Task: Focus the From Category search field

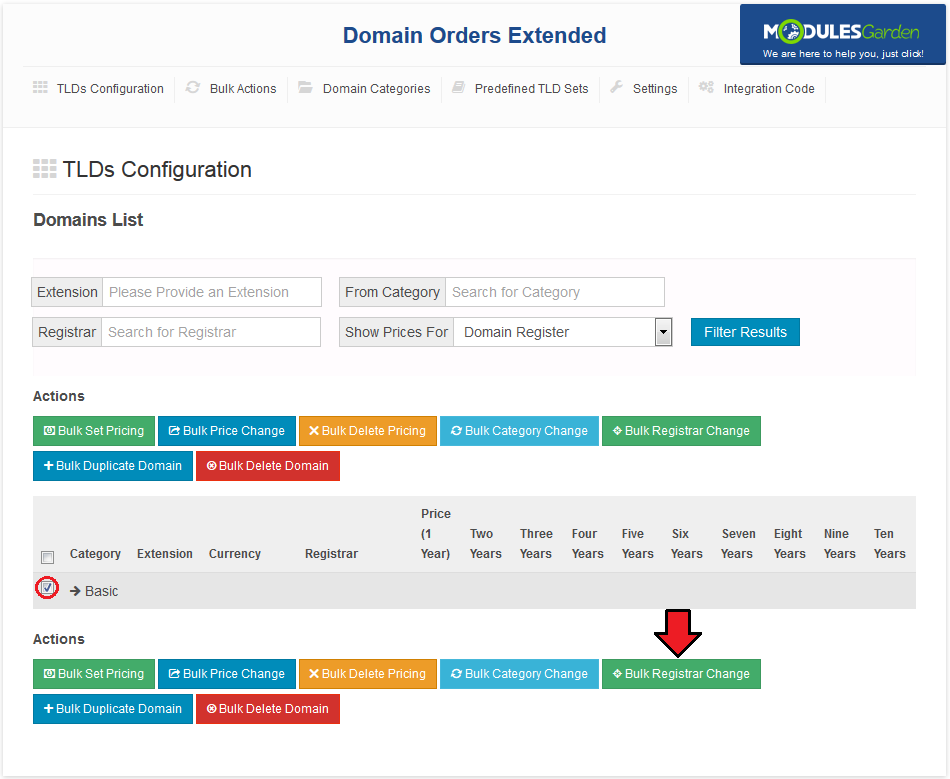Action: pyautogui.click(x=555, y=292)
